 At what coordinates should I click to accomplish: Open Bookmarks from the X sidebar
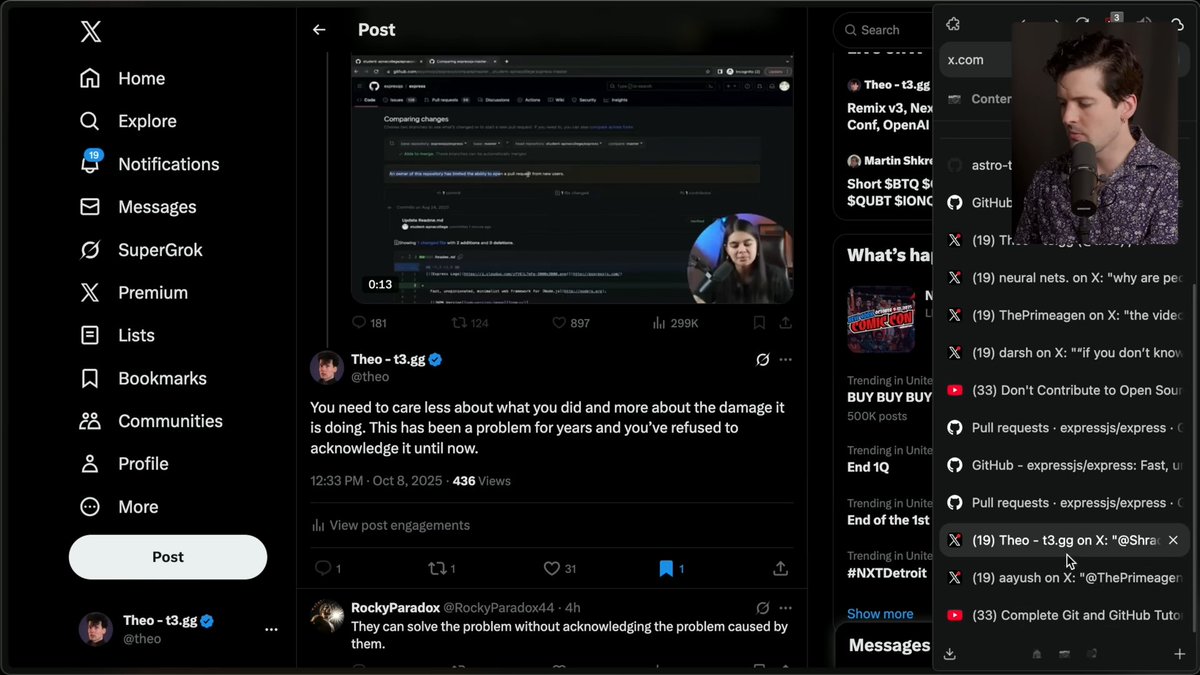(162, 378)
